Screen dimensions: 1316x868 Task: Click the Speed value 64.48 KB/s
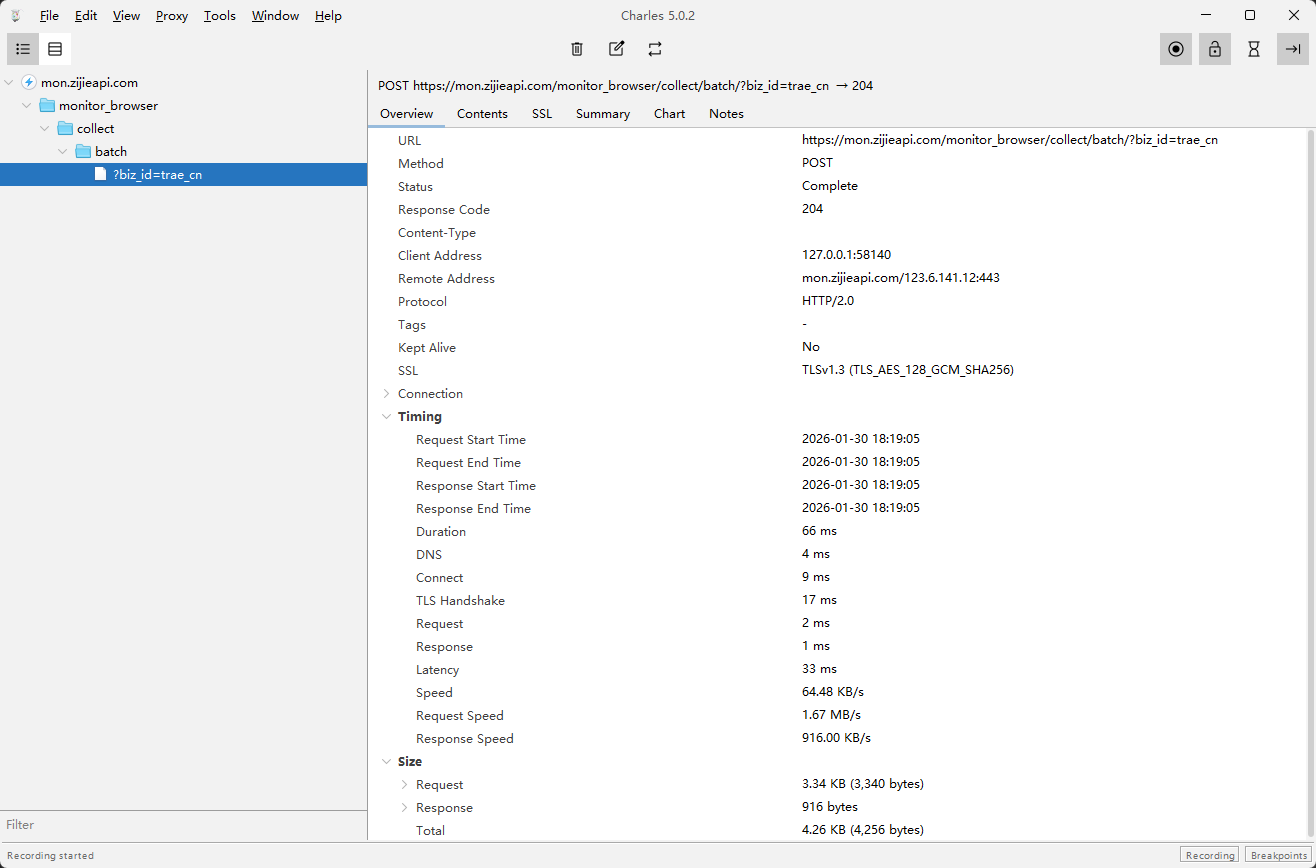pyautogui.click(x=832, y=692)
